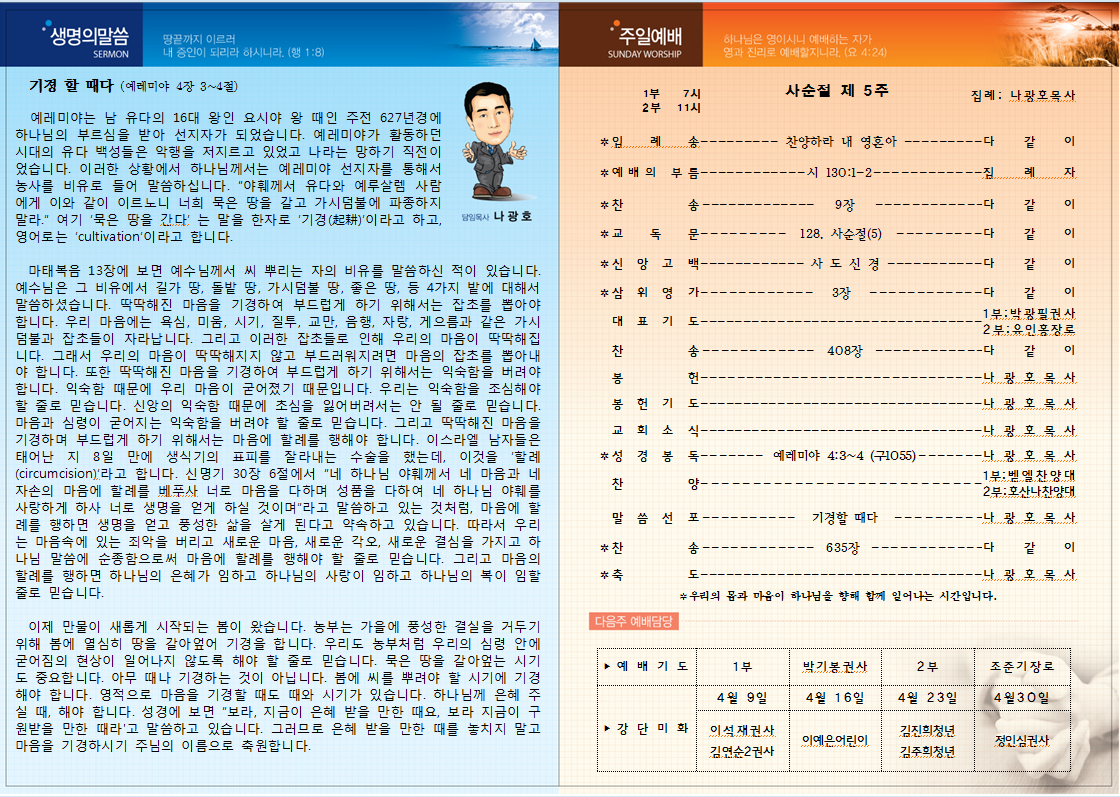The width and height of the screenshot is (1120, 797).
Task: Click the '이예은어린이' name cell
Action: point(834,741)
